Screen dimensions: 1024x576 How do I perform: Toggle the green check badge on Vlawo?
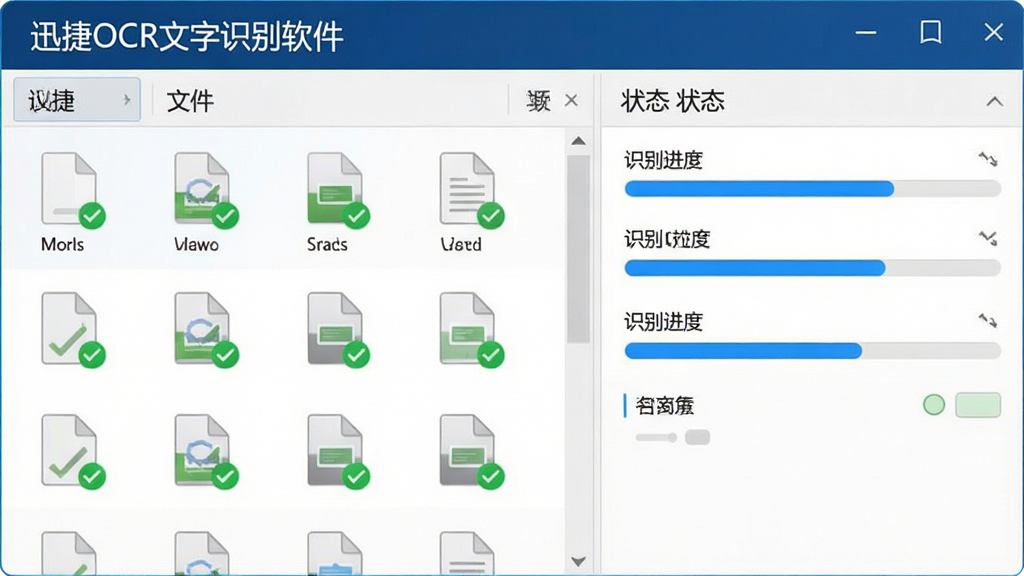(225, 216)
